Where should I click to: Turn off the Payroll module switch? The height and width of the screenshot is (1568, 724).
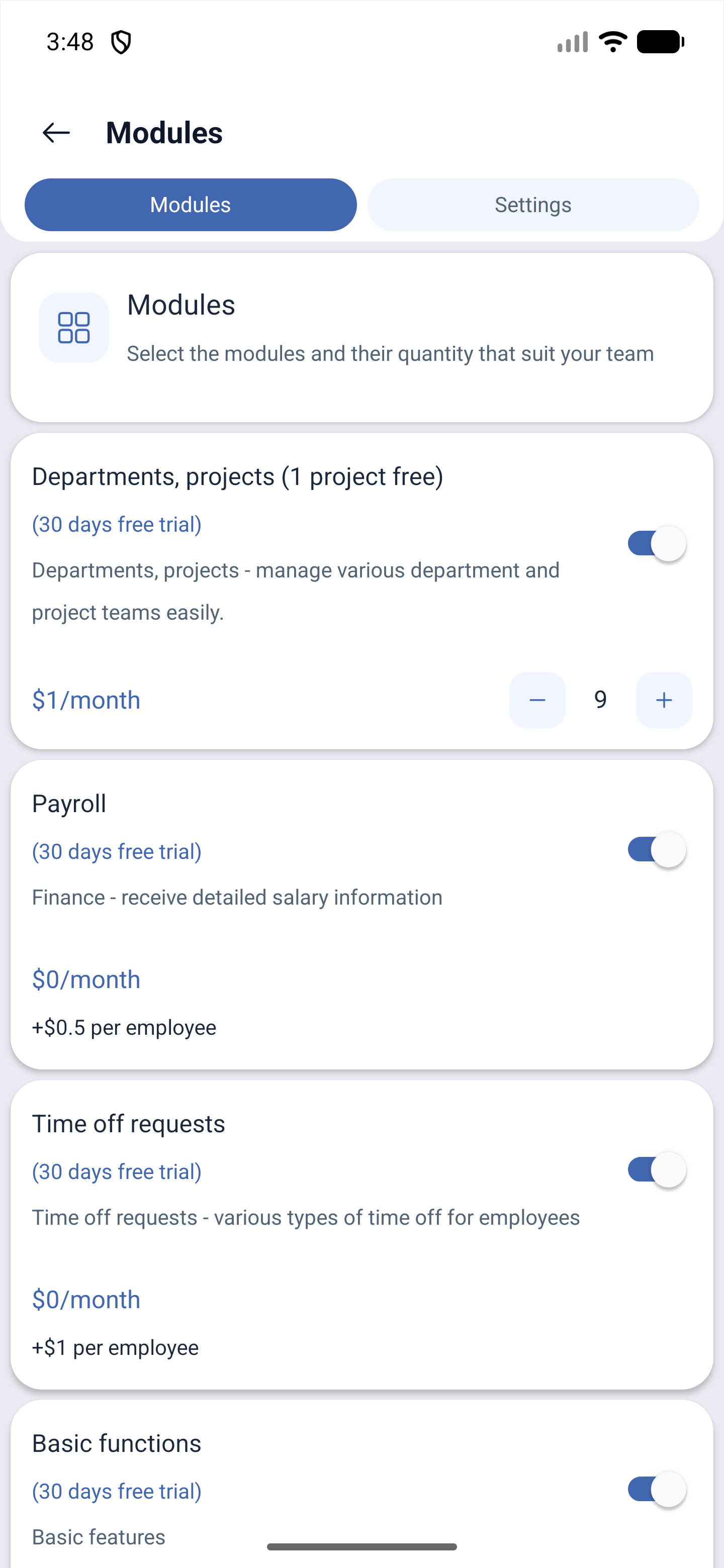[657, 850]
